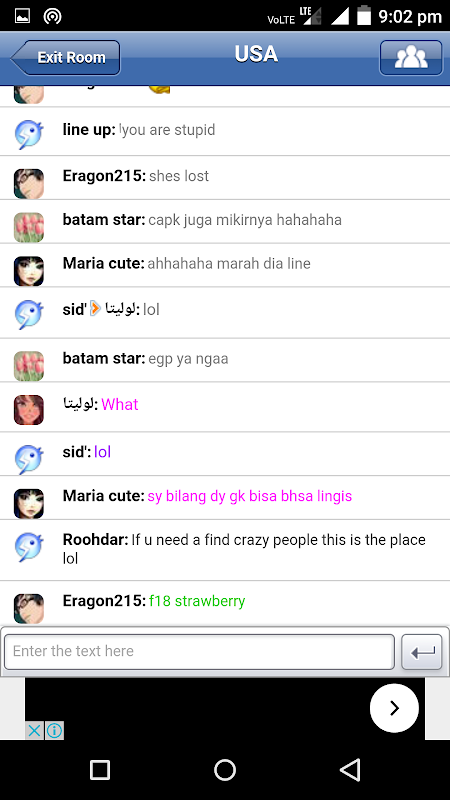This screenshot has width=450, height=800.
Task: Open the room members list icon
Action: [411, 58]
